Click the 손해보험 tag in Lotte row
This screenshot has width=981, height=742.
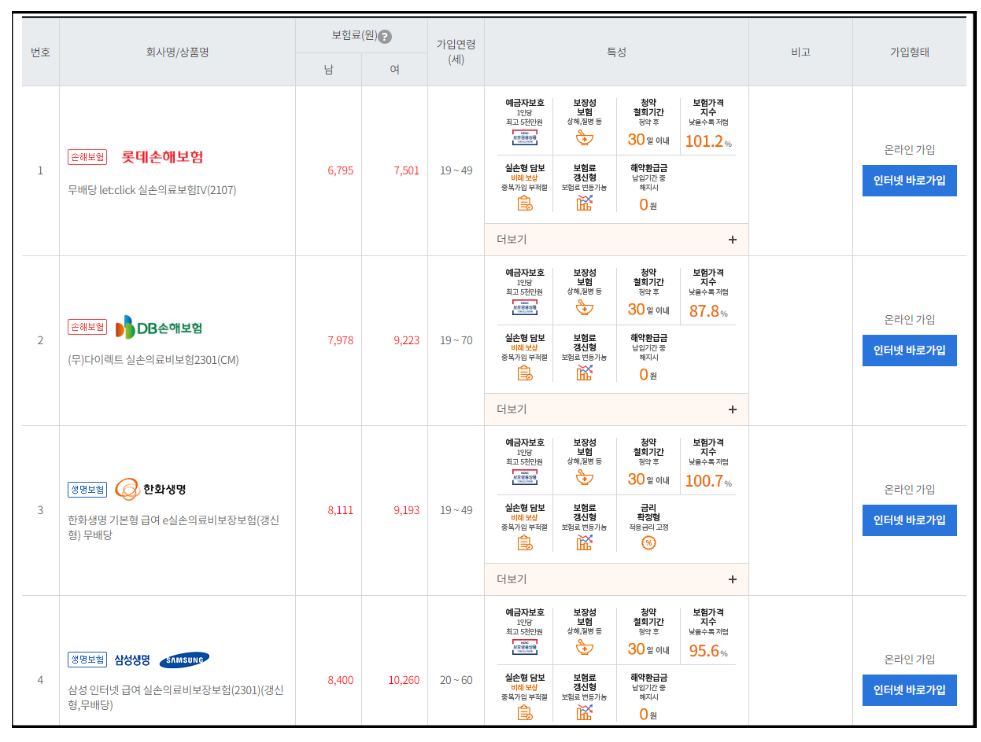[87, 157]
